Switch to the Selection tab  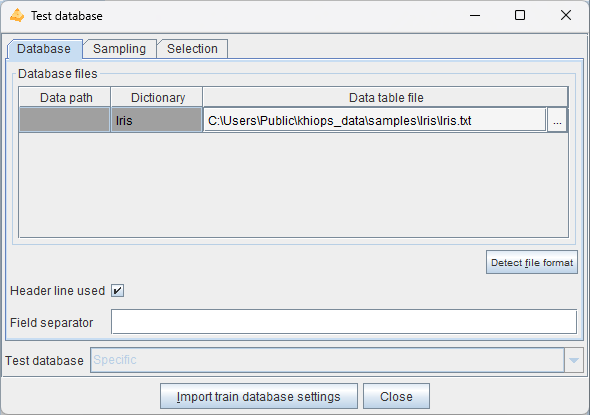[192, 49]
